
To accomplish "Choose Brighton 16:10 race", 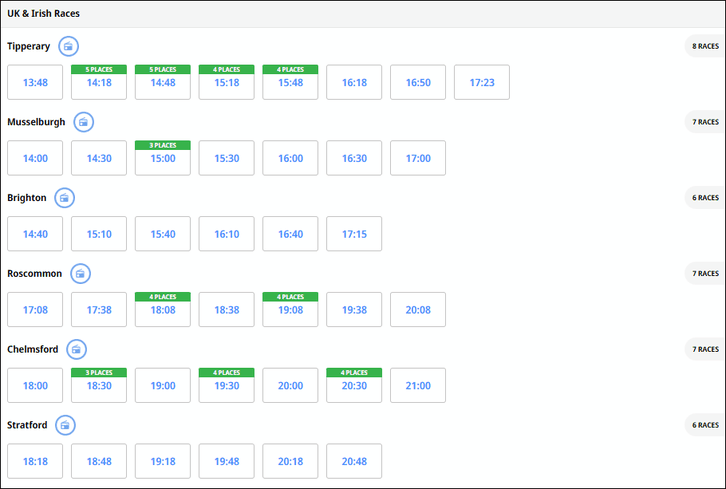I will 227,234.
